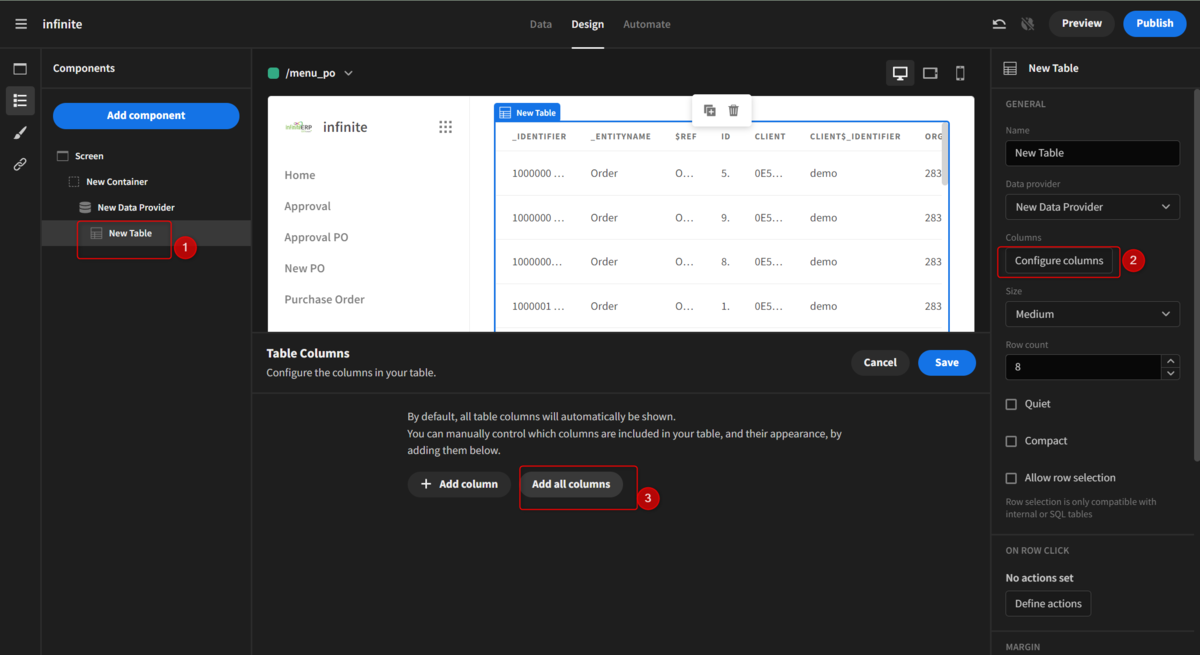Switch to the Data tab
The image size is (1200, 655).
click(x=540, y=24)
